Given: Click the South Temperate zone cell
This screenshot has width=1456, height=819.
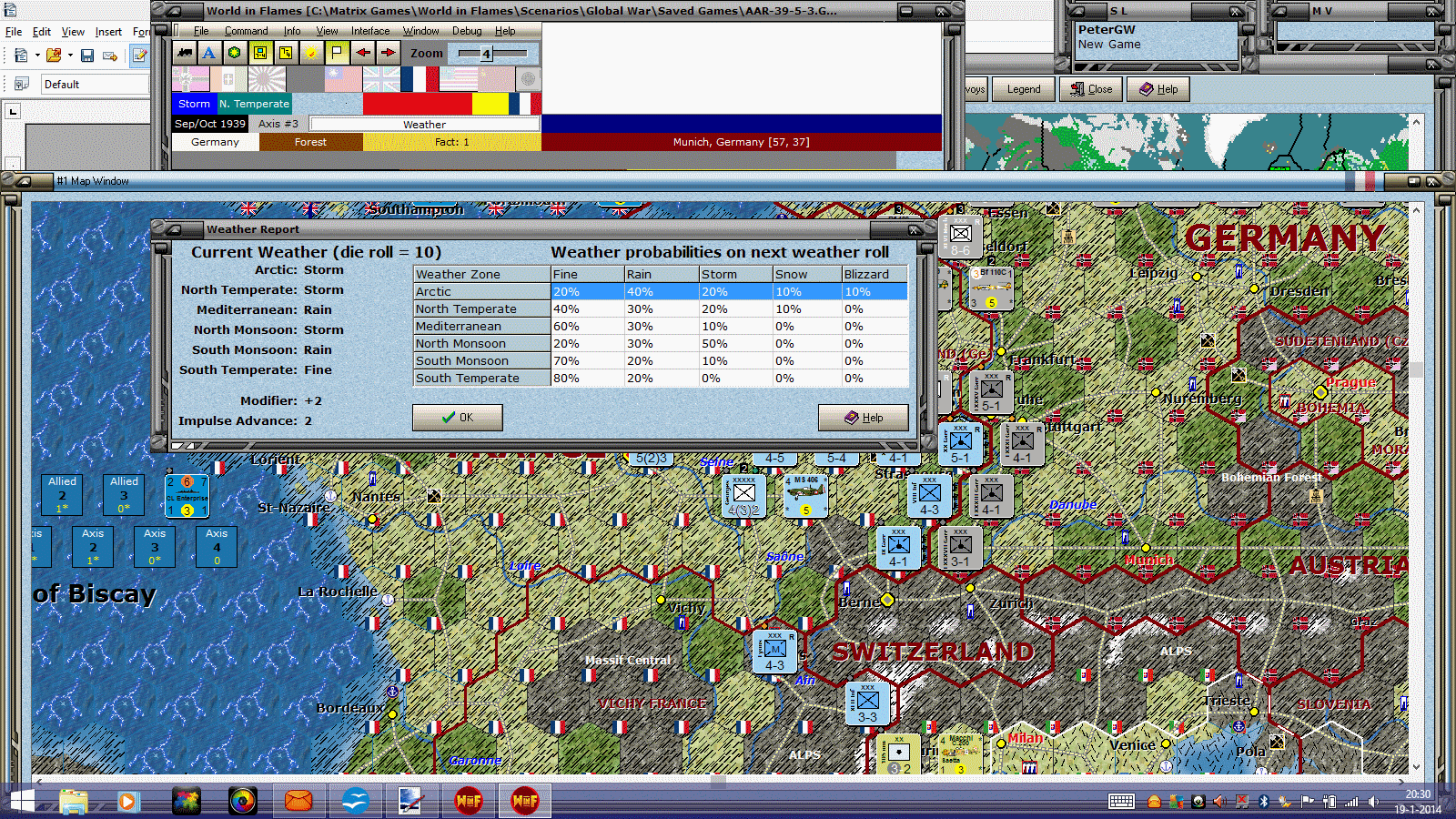Looking at the screenshot, I should (x=482, y=379).
